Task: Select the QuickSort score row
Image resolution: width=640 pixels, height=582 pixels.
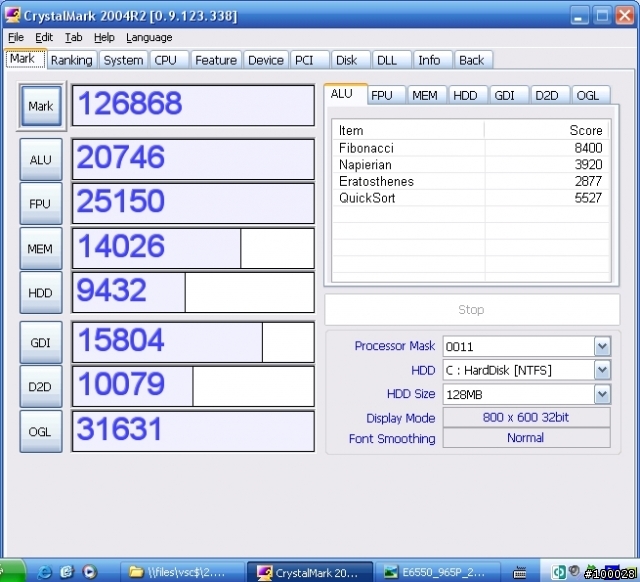Action: tap(471, 198)
